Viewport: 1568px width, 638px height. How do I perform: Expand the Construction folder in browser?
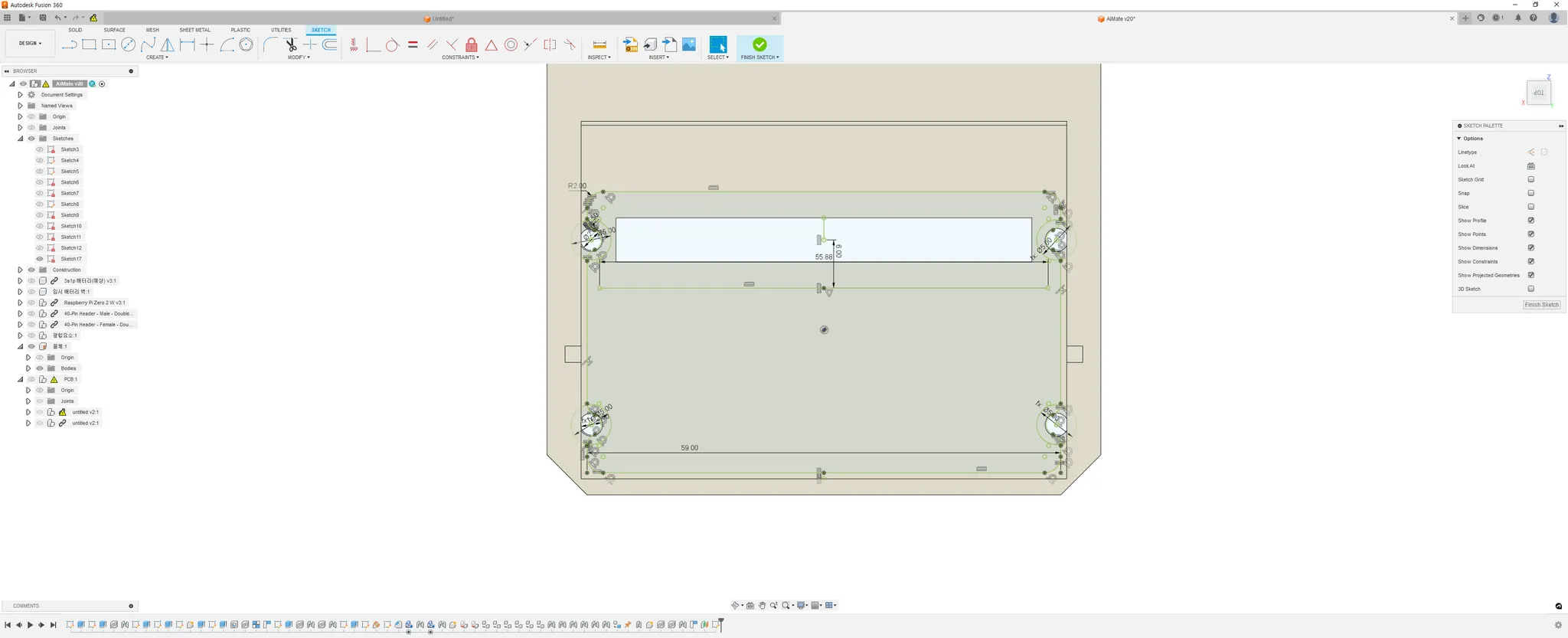coord(20,270)
